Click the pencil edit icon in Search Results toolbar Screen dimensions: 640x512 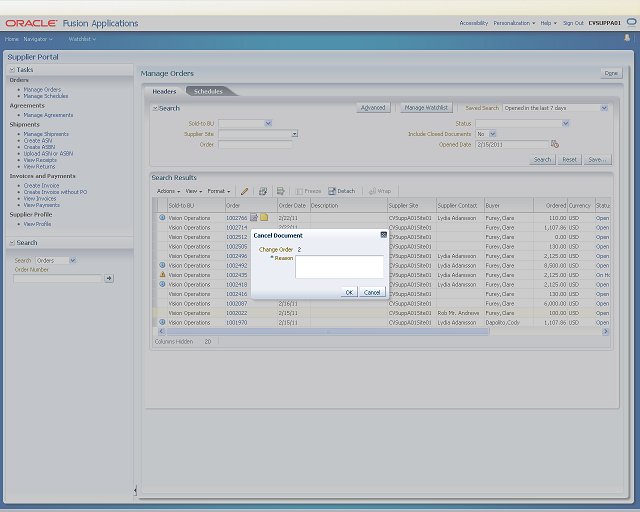click(x=244, y=191)
